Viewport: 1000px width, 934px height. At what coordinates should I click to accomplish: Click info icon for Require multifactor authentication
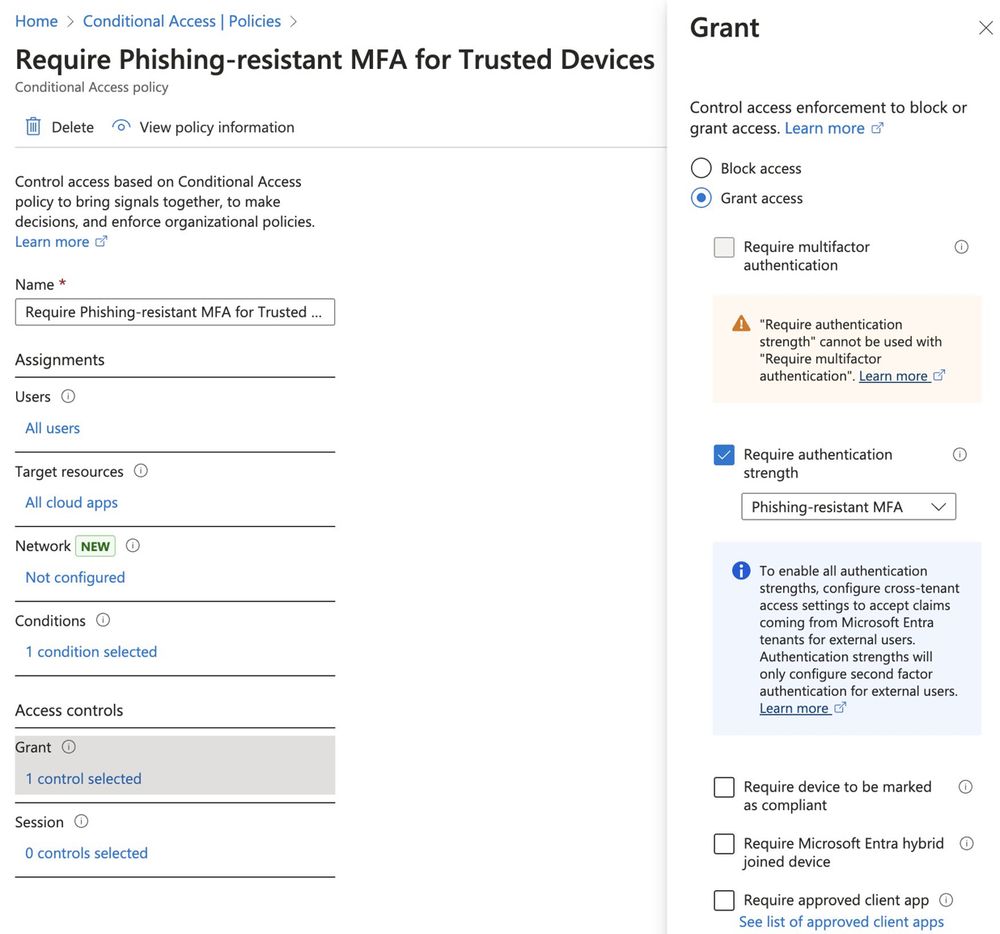tap(961, 247)
